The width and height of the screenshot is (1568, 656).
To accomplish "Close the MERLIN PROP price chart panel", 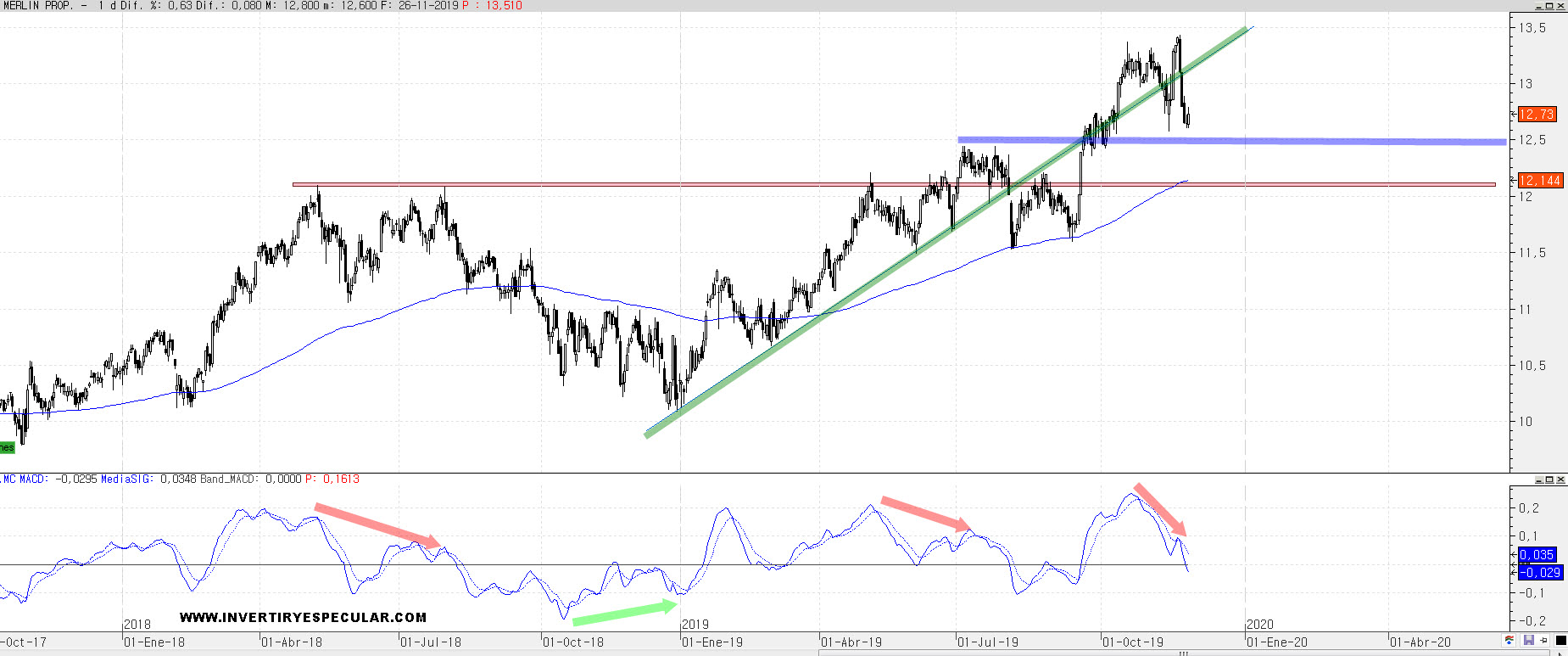I will (x=1561, y=6).
